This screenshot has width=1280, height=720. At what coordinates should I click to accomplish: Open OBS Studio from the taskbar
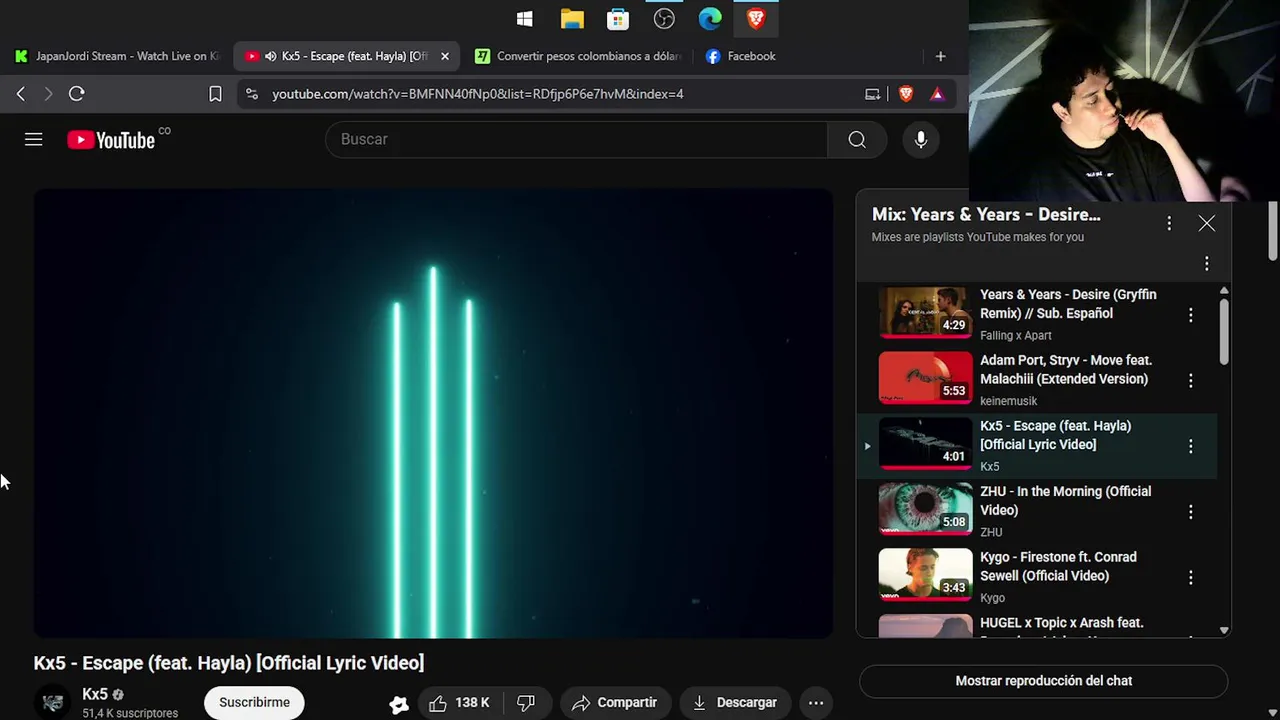[x=664, y=19]
